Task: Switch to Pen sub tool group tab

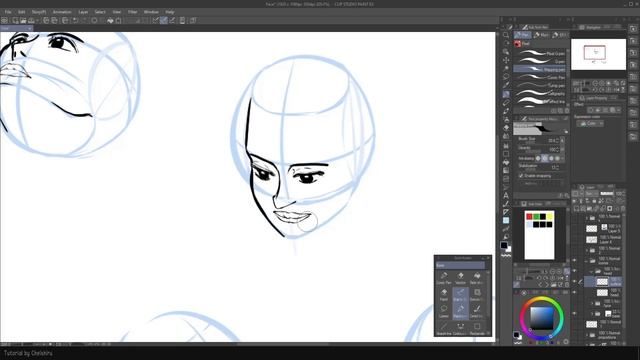Action: pyautogui.click(x=522, y=35)
